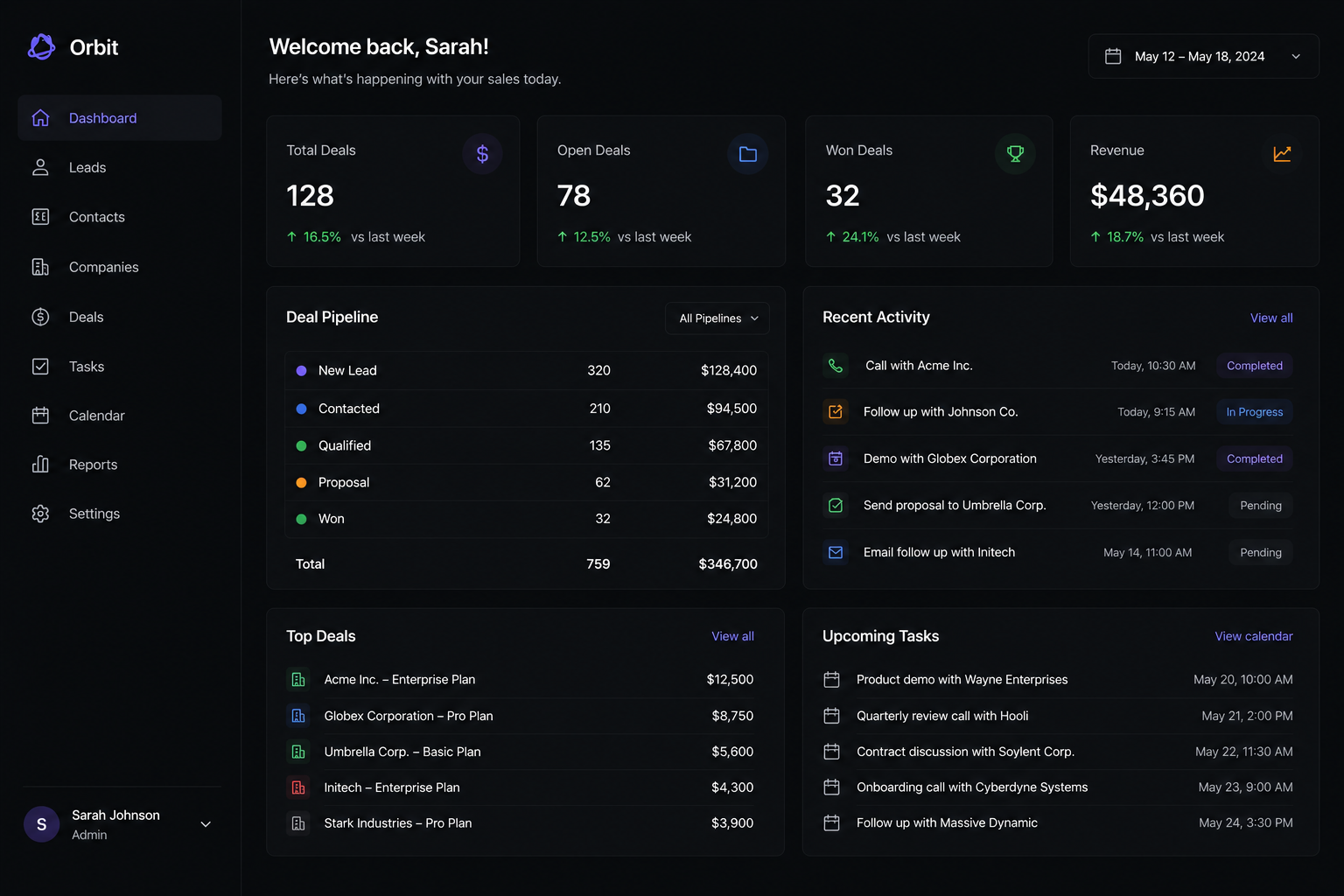Click the Completed badge for Acme Inc. call
Image resolution: width=1344 pixels, height=896 pixels.
pos(1255,366)
